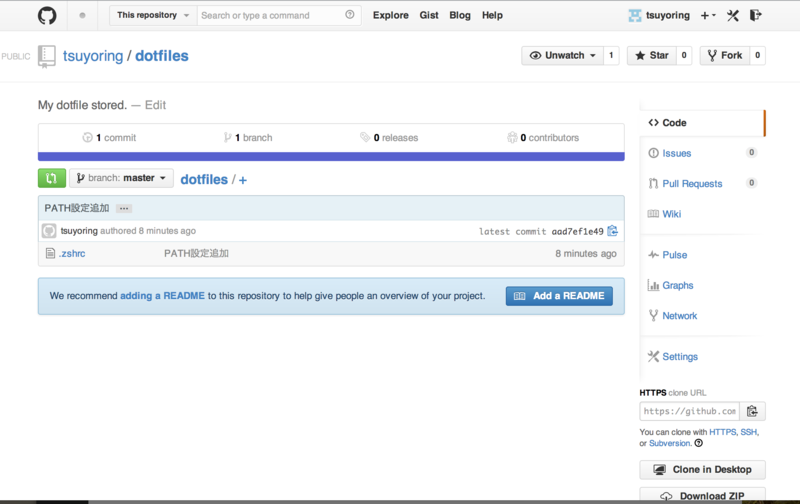Open the GitHub Octocat logo home
The height and width of the screenshot is (504, 800).
(47, 15)
